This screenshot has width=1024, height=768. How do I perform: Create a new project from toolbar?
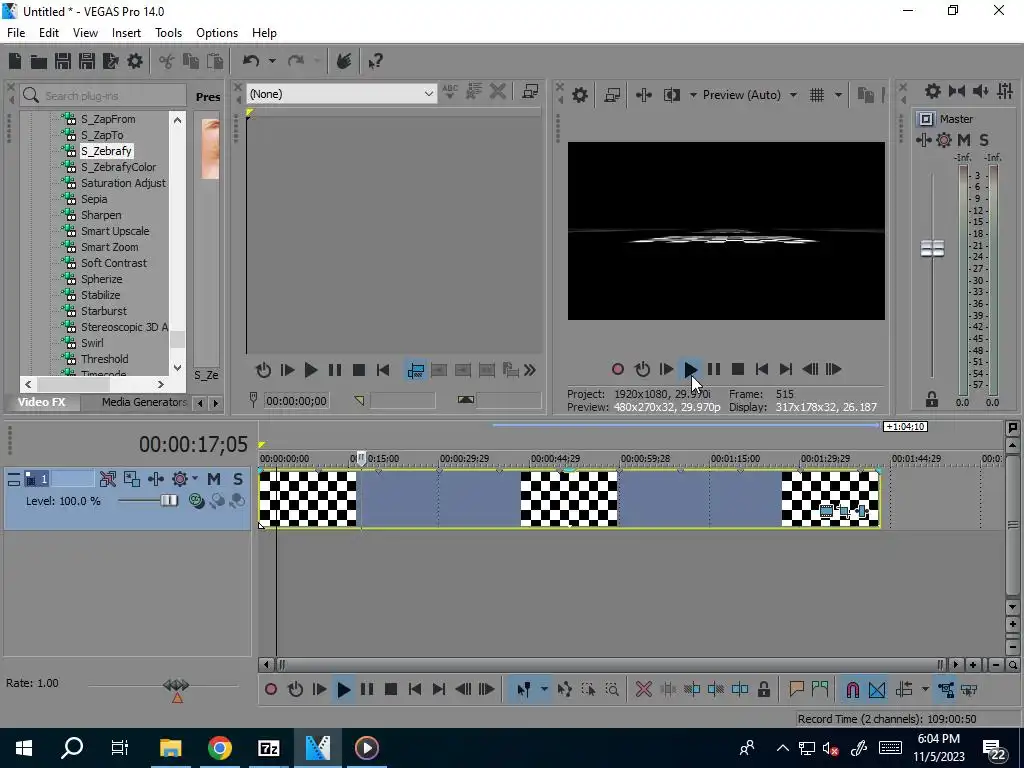[x=14, y=61]
